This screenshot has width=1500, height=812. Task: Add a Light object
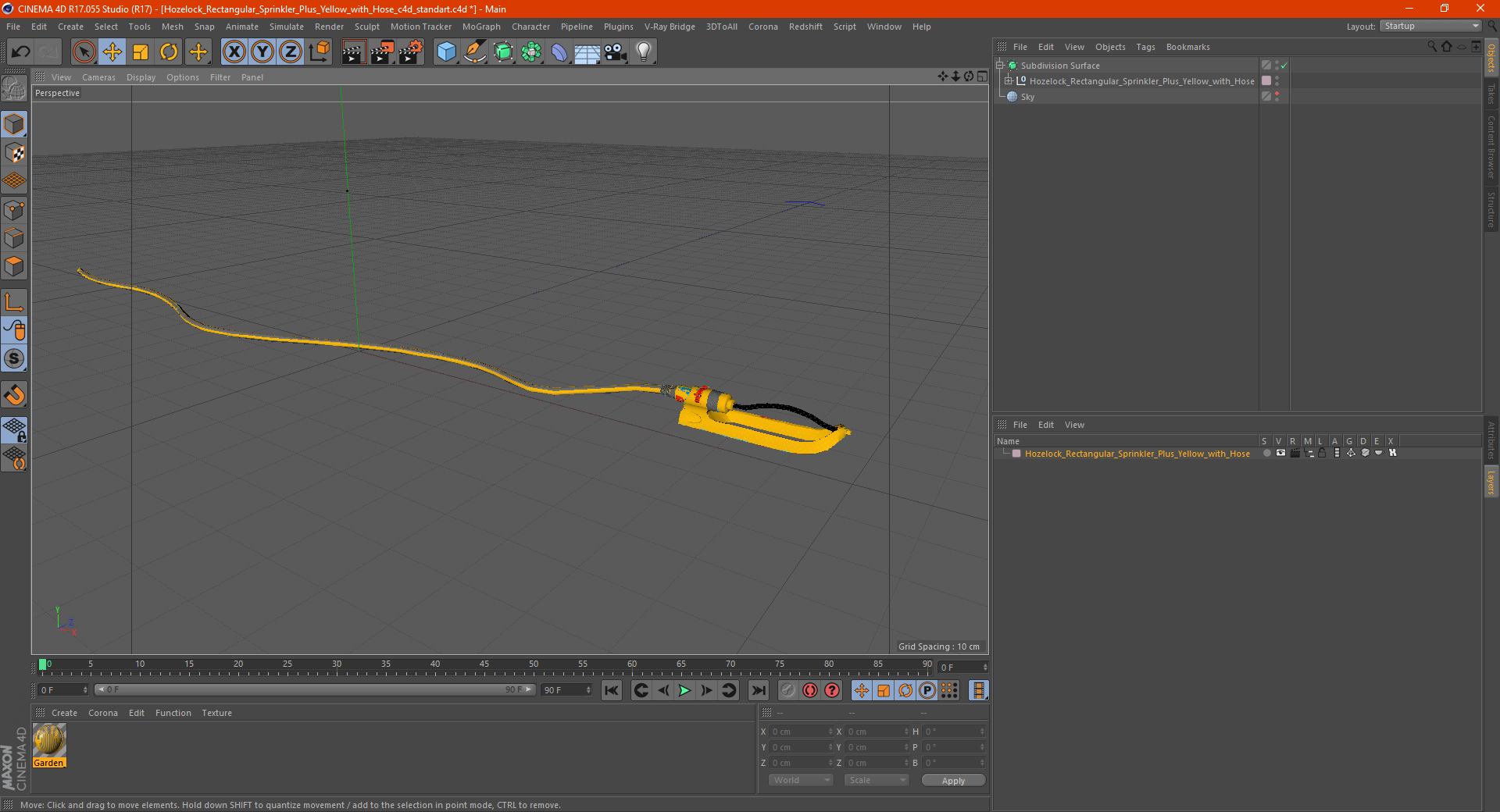[643, 52]
